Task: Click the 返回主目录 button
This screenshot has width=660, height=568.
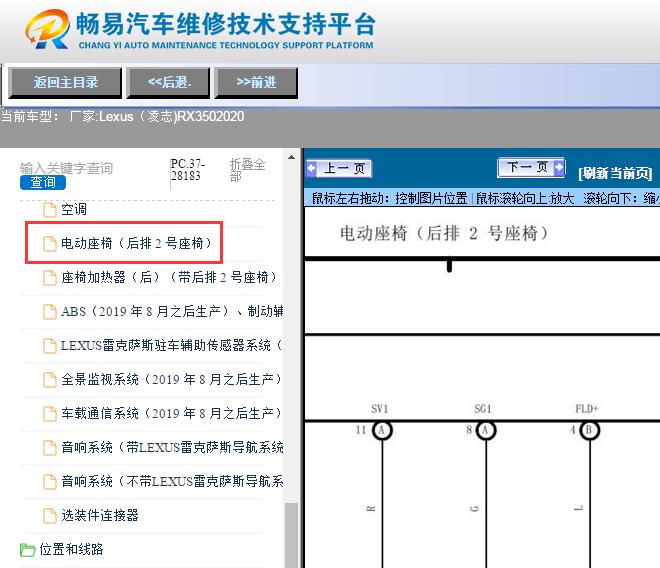Action: (65, 82)
